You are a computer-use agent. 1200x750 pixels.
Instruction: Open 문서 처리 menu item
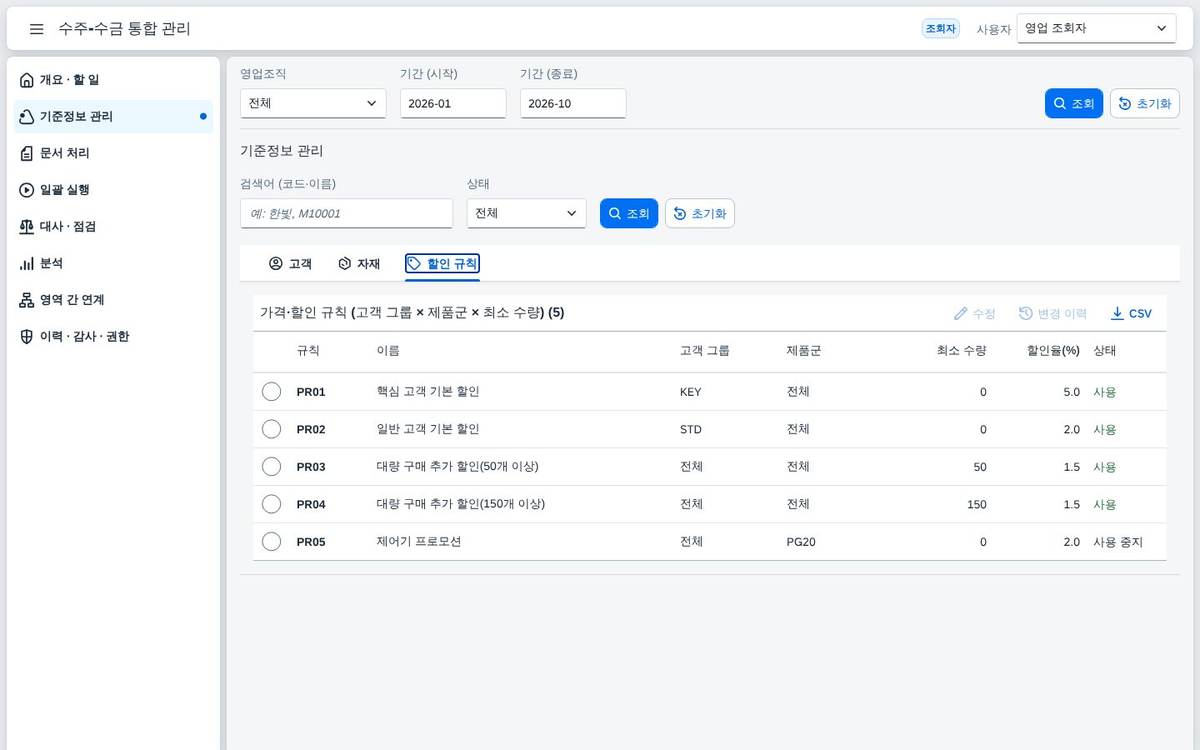115,153
